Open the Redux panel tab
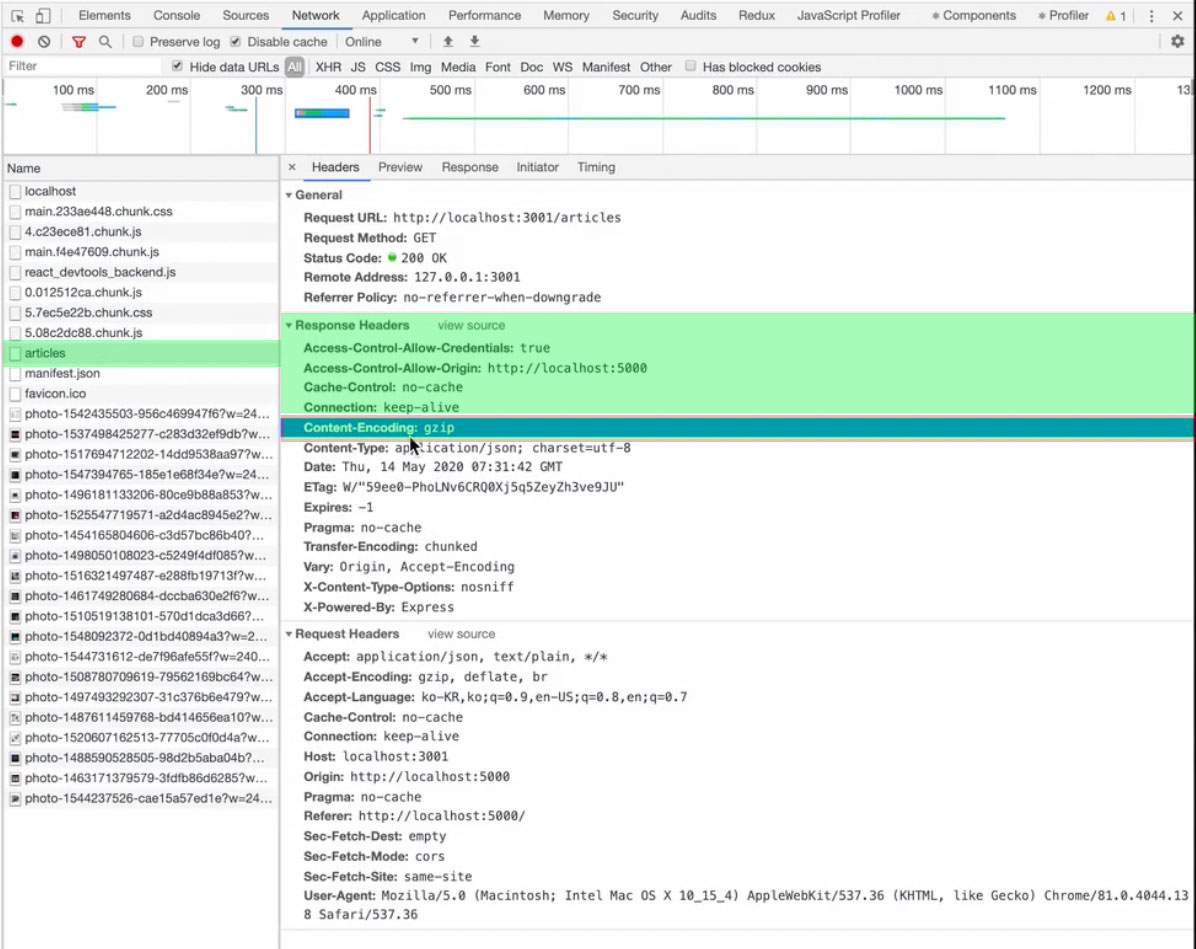The height and width of the screenshot is (949, 1196). click(x=757, y=15)
